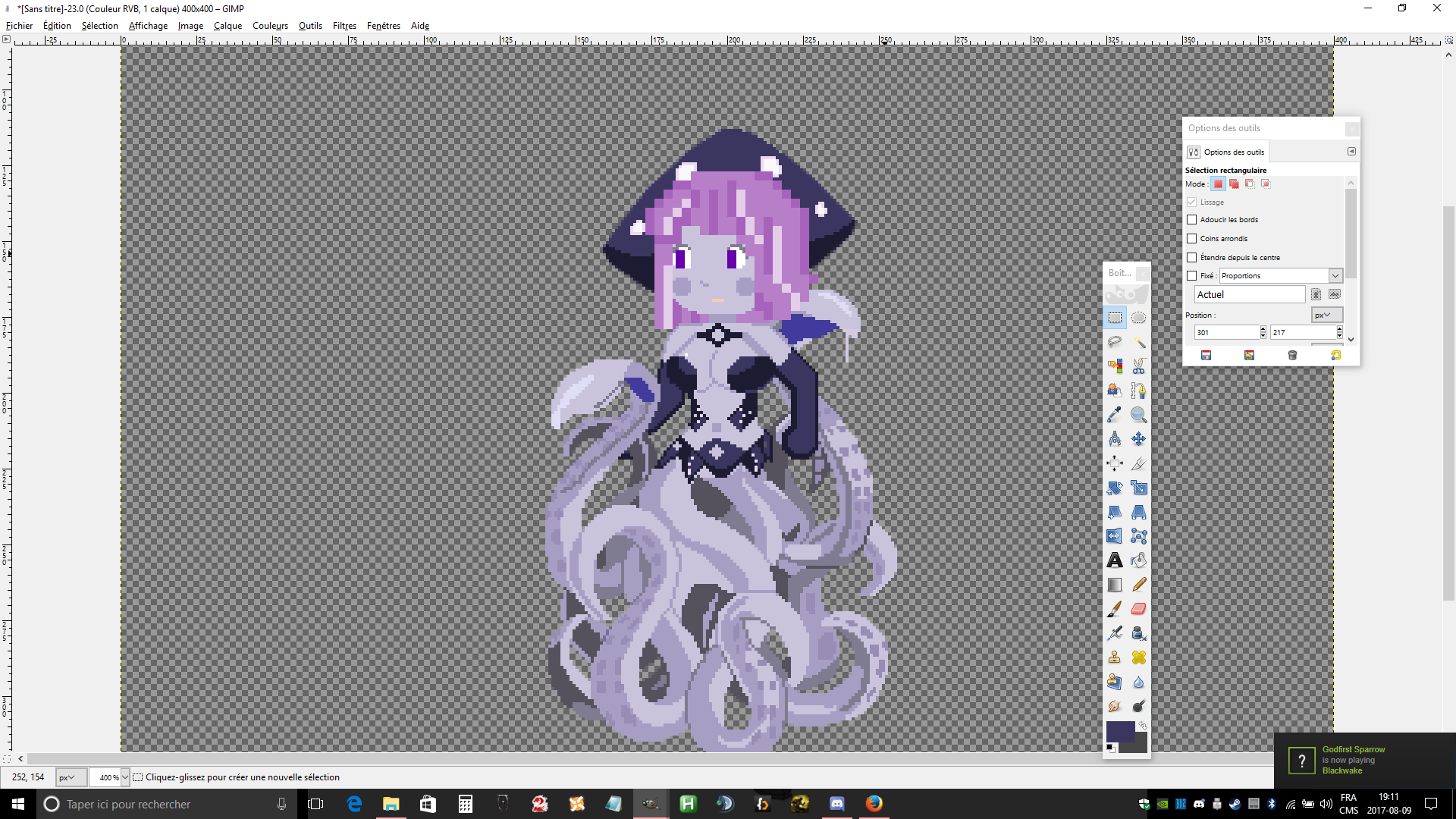Open Firefox from the taskbar
Viewport: 1456px width, 819px height.
874,804
